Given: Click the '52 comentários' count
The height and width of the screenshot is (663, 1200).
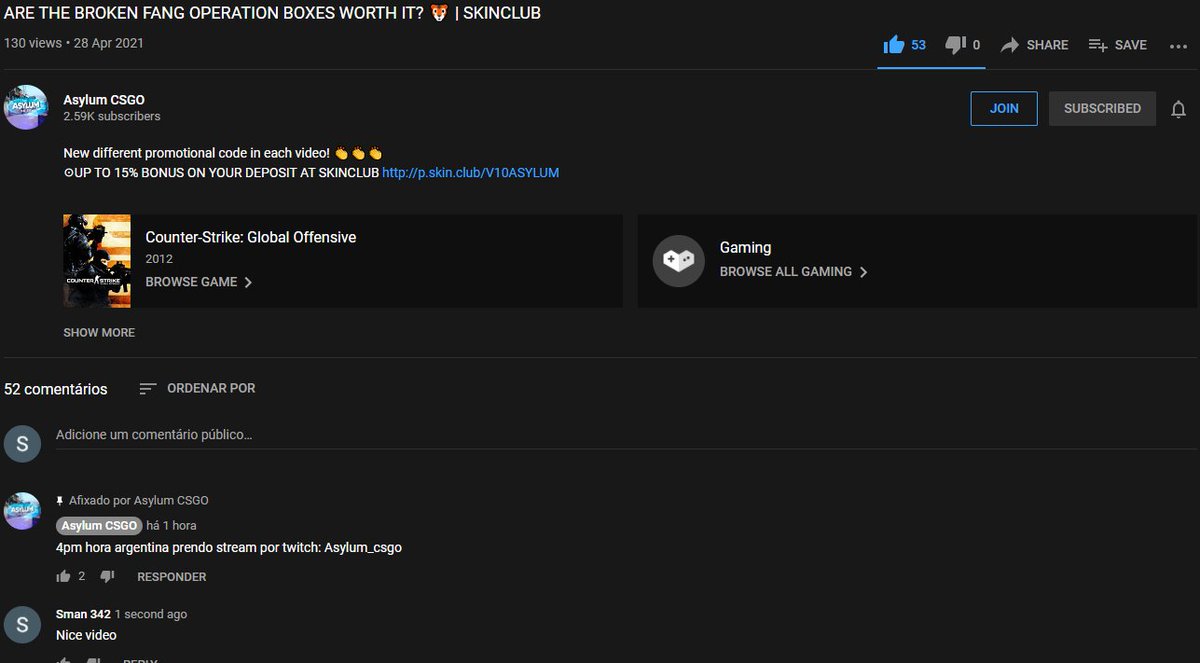Looking at the screenshot, I should coord(56,389).
